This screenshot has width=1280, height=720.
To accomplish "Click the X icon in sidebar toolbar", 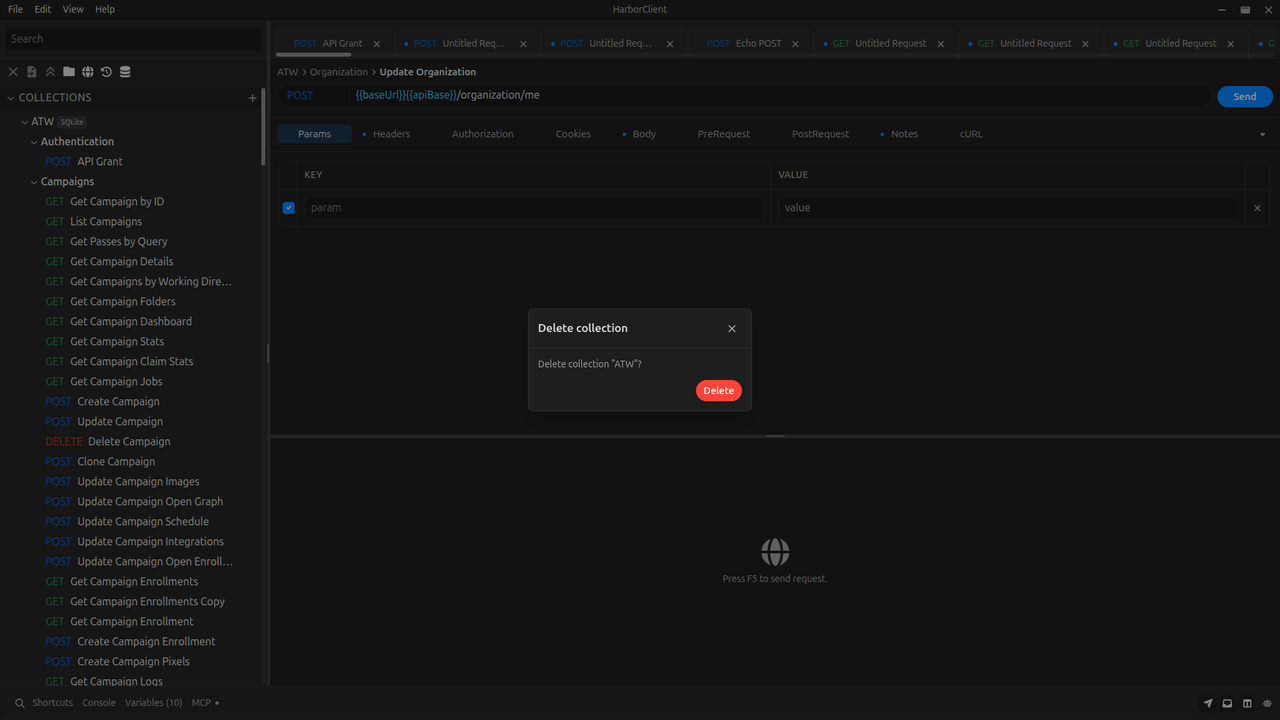I will click(x=13, y=72).
